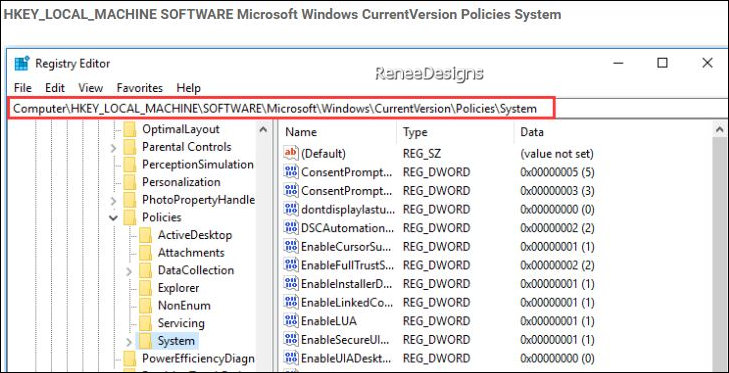Click the Servicing folder icon

(x=146, y=323)
